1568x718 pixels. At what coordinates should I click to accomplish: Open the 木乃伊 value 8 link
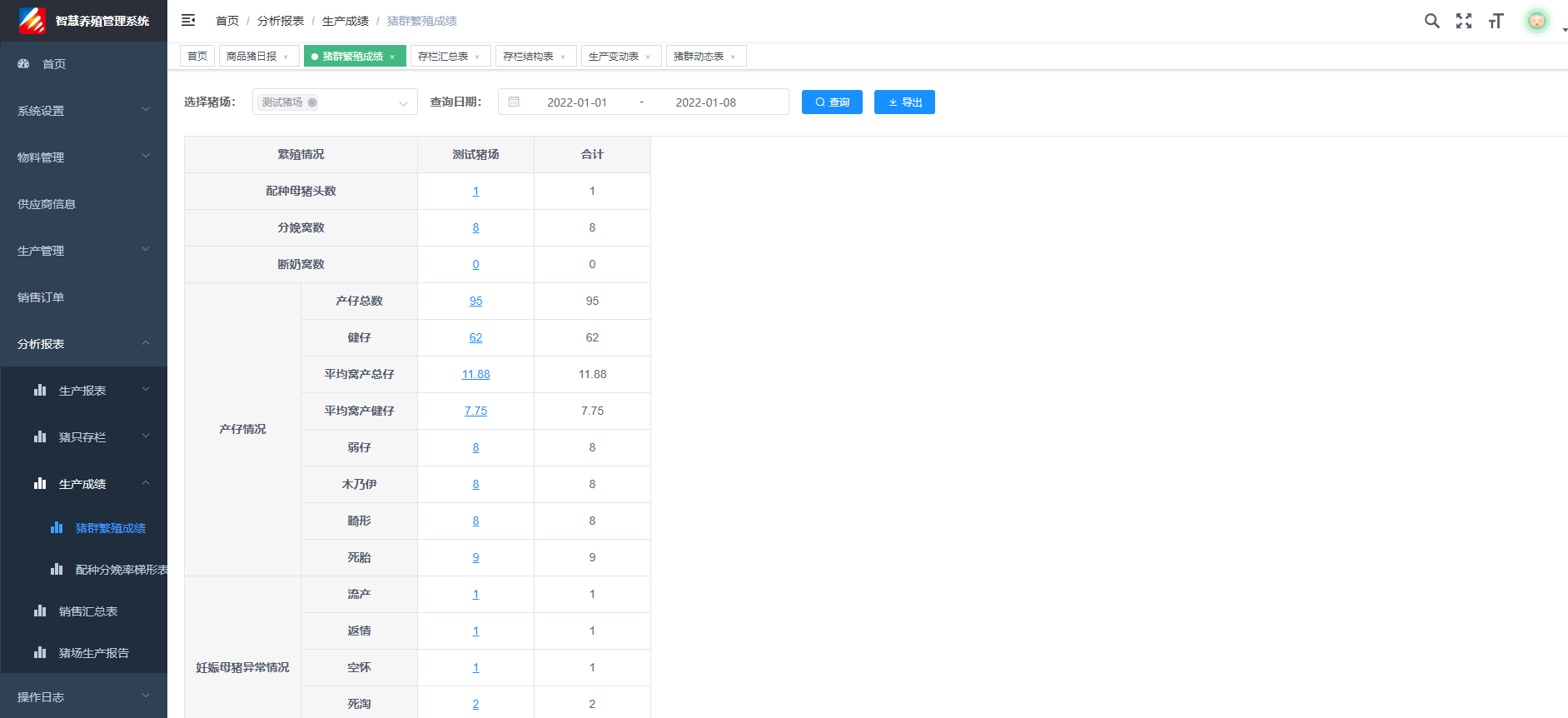pyautogui.click(x=475, y=484)
